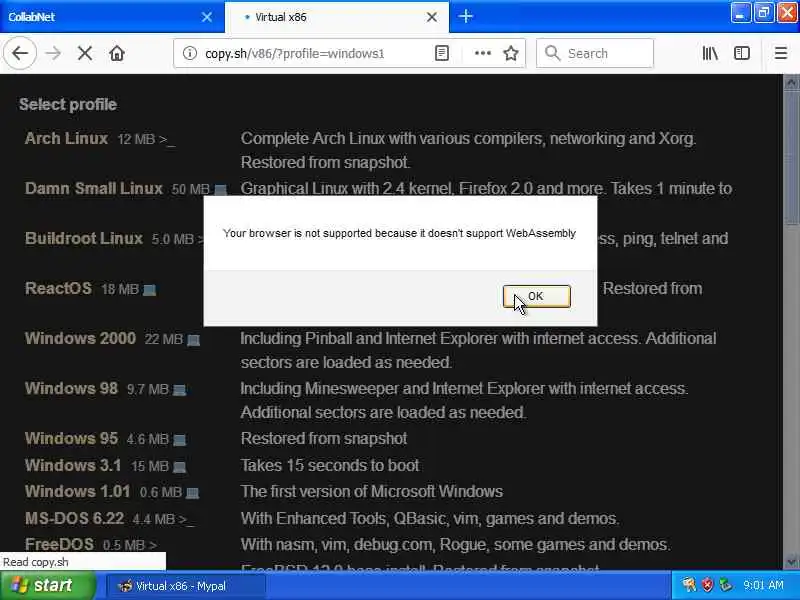Click the first system tray icon

(x=689, y=585)
